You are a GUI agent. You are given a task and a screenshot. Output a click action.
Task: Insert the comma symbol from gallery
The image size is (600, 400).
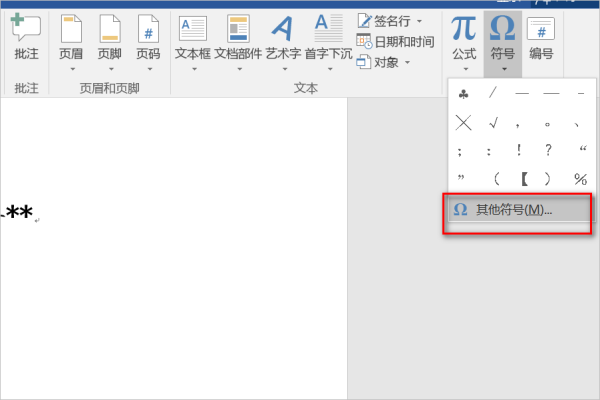tap(517, 125)
